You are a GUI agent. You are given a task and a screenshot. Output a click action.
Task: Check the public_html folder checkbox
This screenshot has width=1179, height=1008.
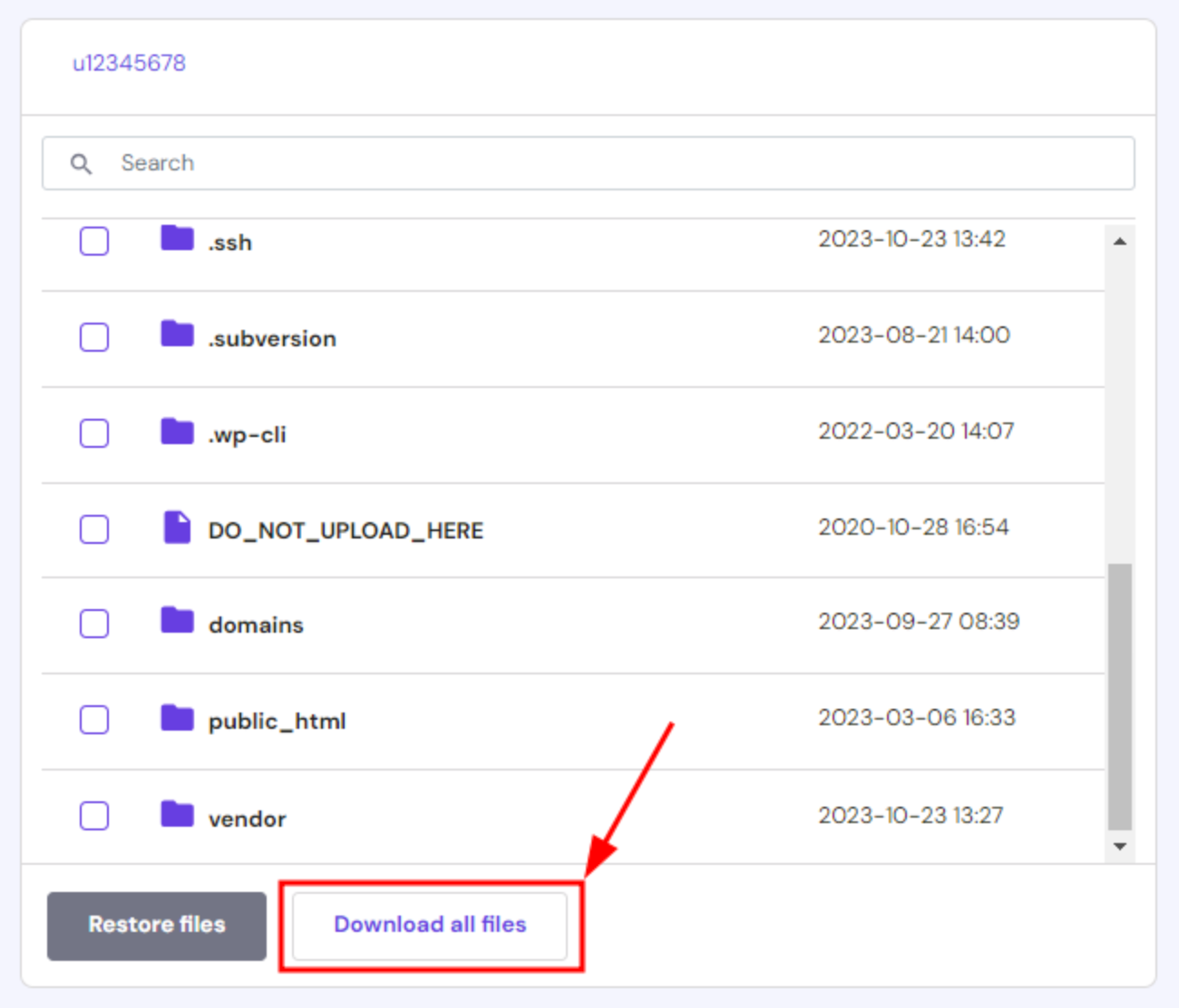94,718
